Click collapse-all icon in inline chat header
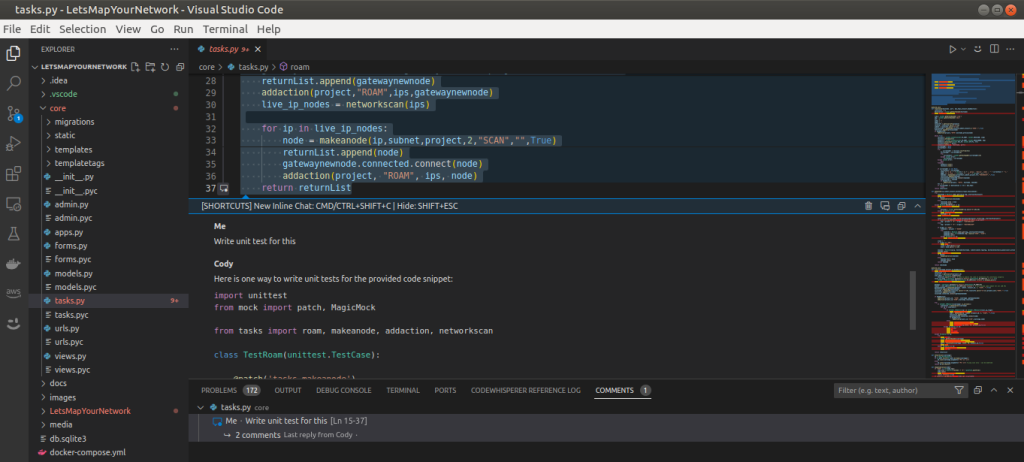 901,206
